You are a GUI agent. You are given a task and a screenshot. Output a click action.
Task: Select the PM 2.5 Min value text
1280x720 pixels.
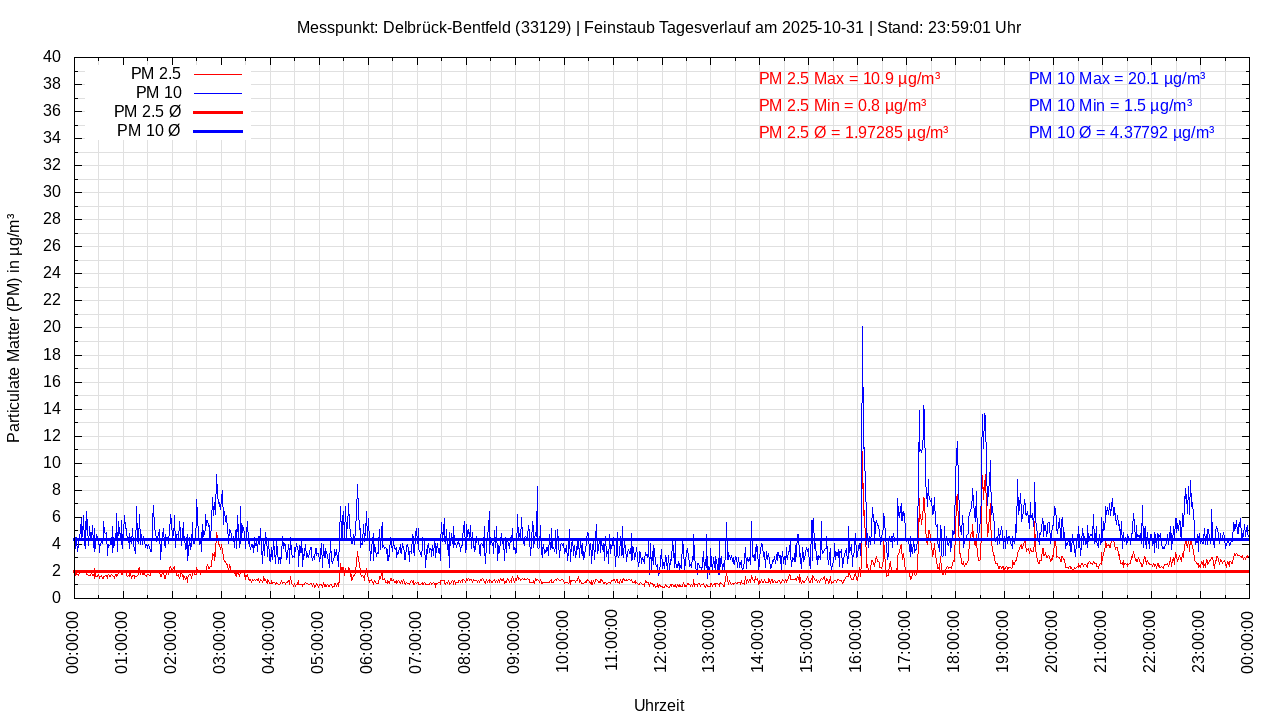(x=842, y=106)
